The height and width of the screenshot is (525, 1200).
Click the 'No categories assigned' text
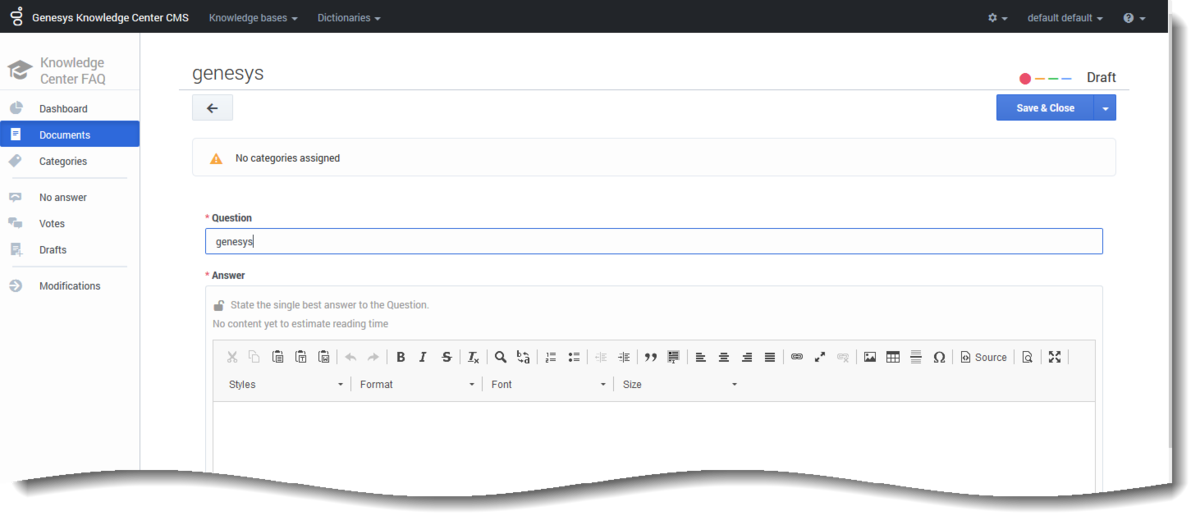click(x=287, y=158)
